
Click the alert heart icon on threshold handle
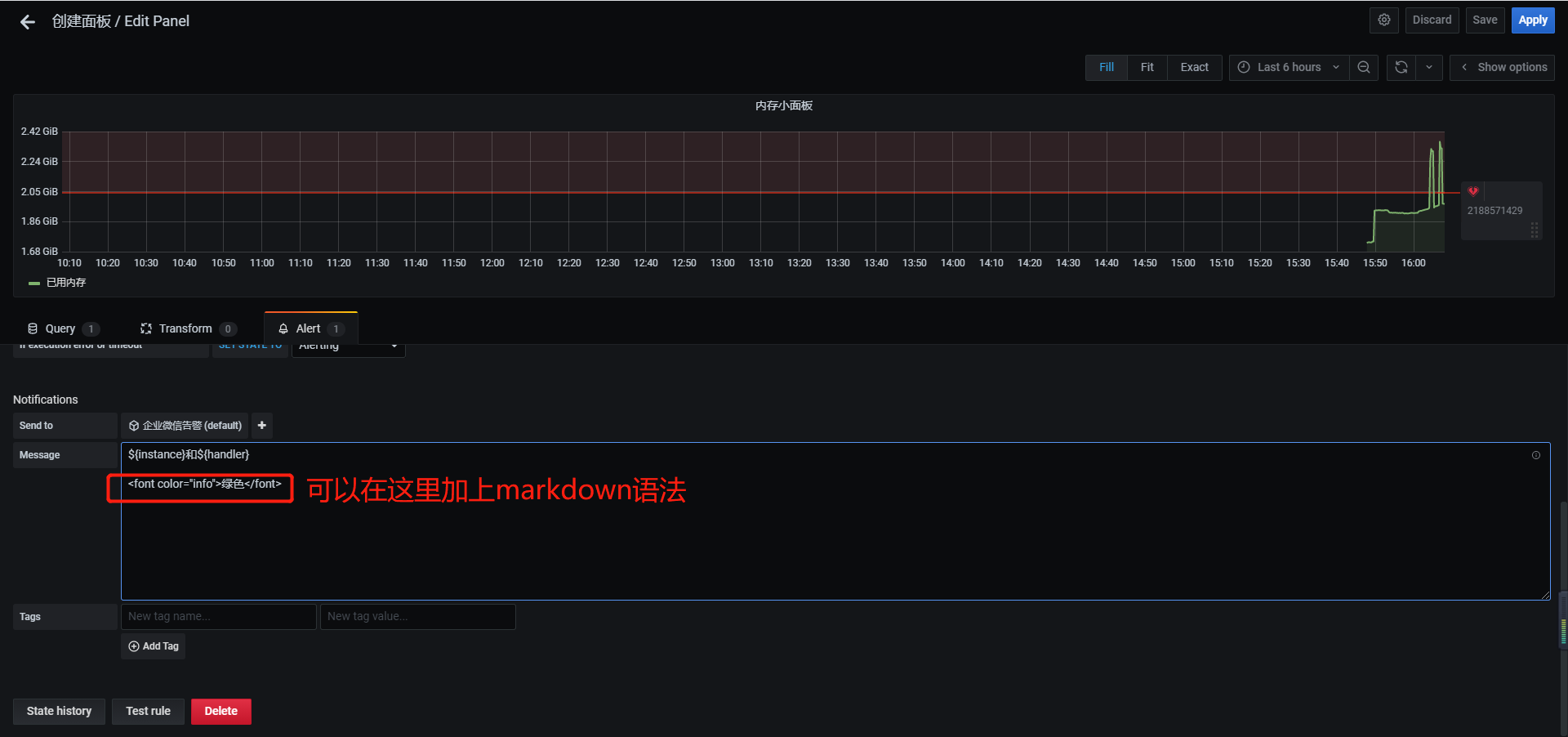click(x=1473, y=192)
